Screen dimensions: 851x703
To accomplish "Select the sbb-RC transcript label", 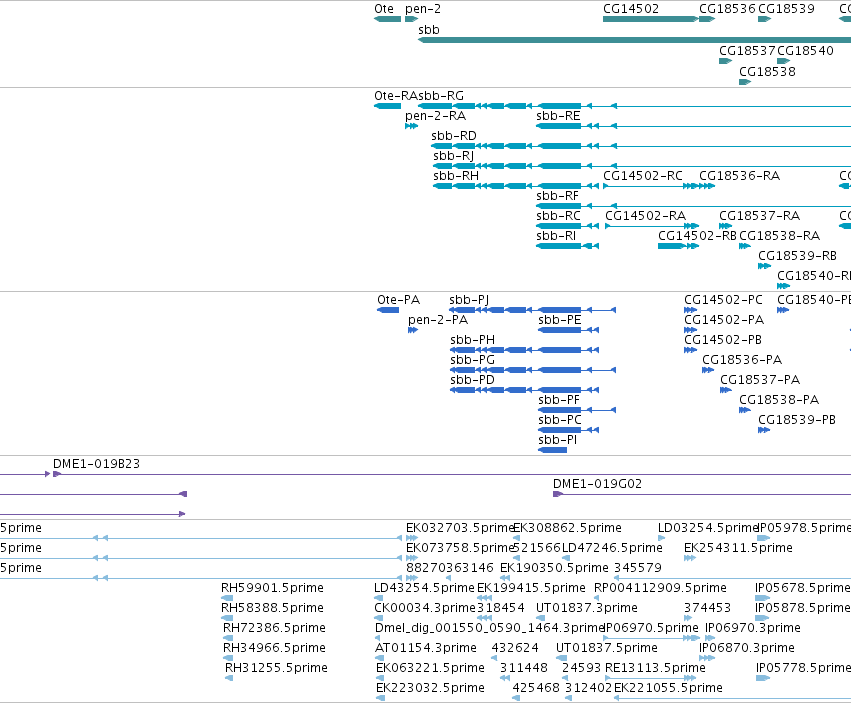I will (x=558, y=216).
